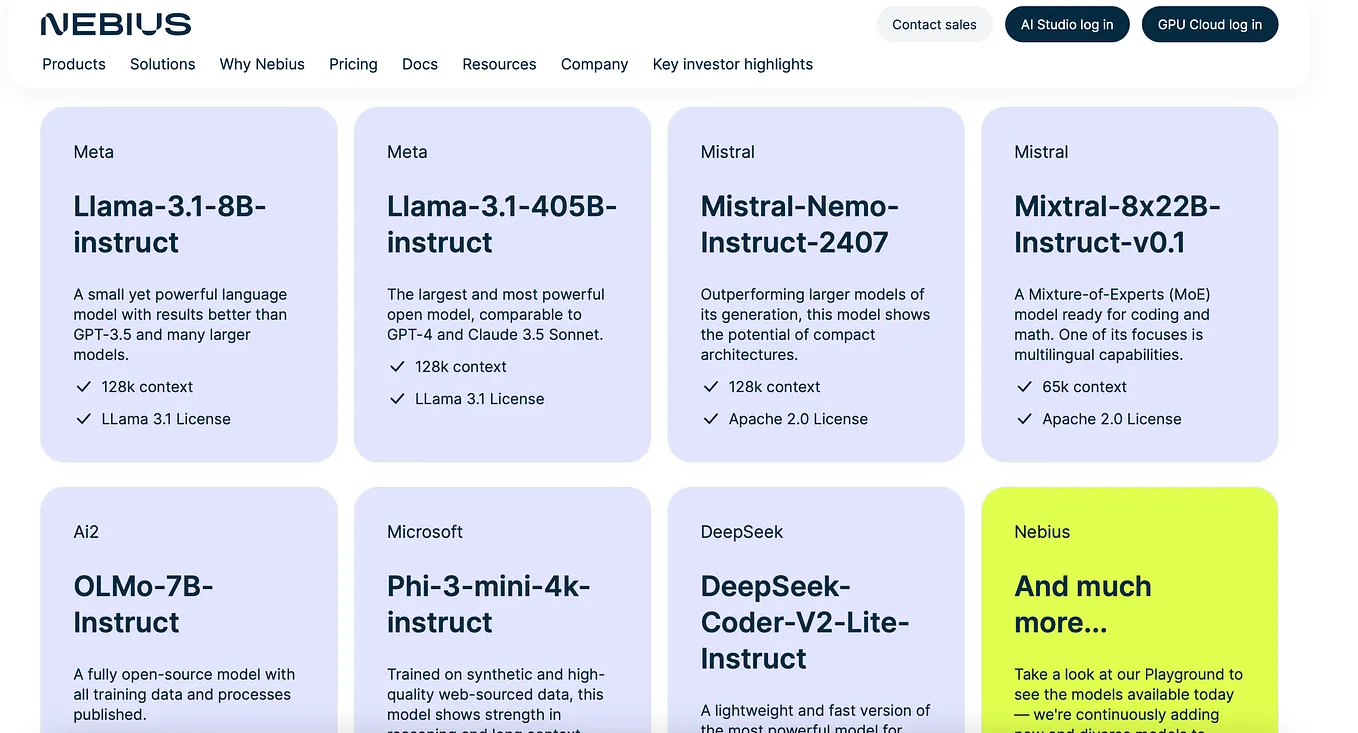
Task: Open the Resources menu
Action: 499,64
